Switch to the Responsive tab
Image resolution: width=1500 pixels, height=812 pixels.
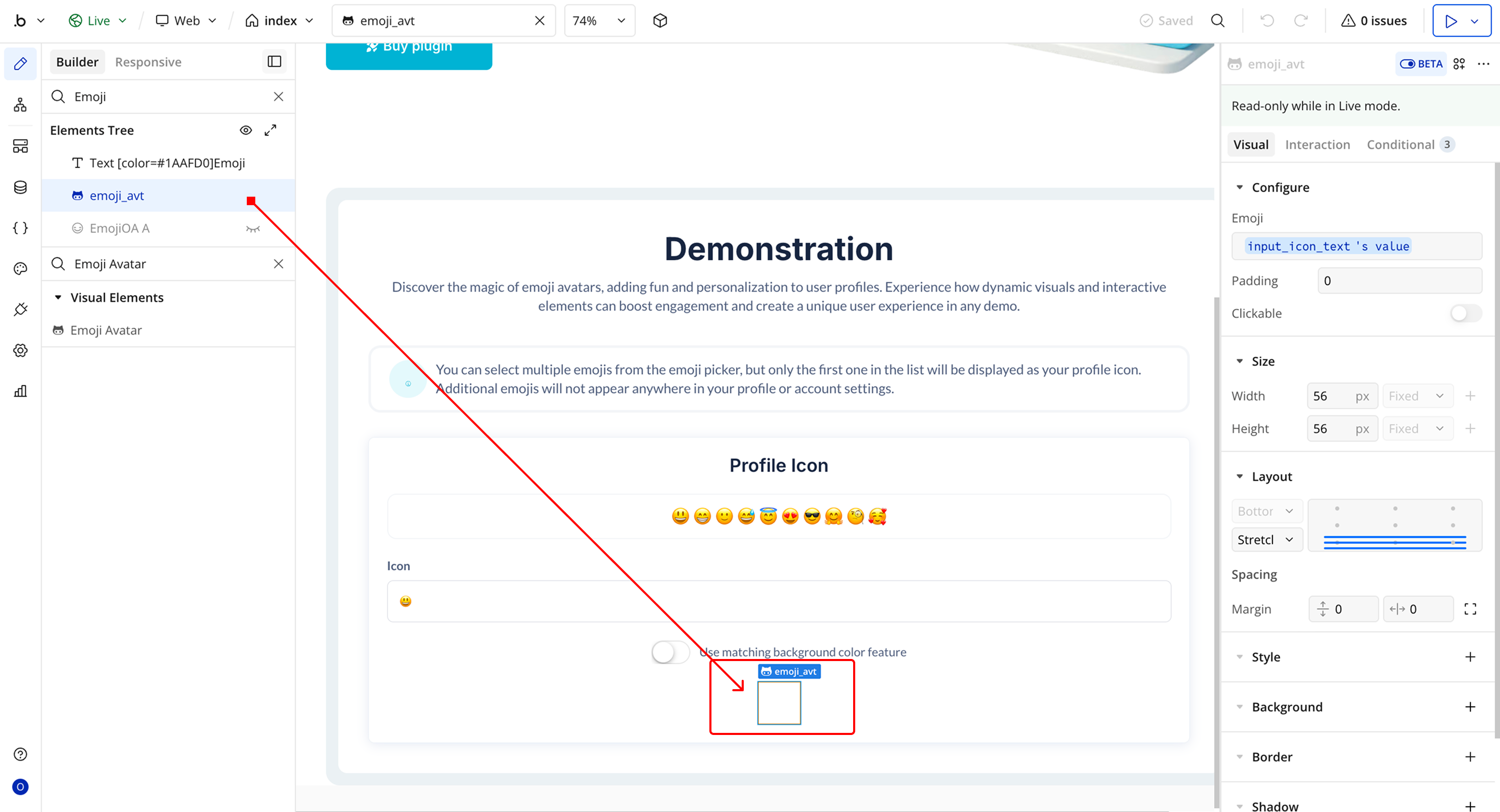pyautogui.click(x=148, y=62)
